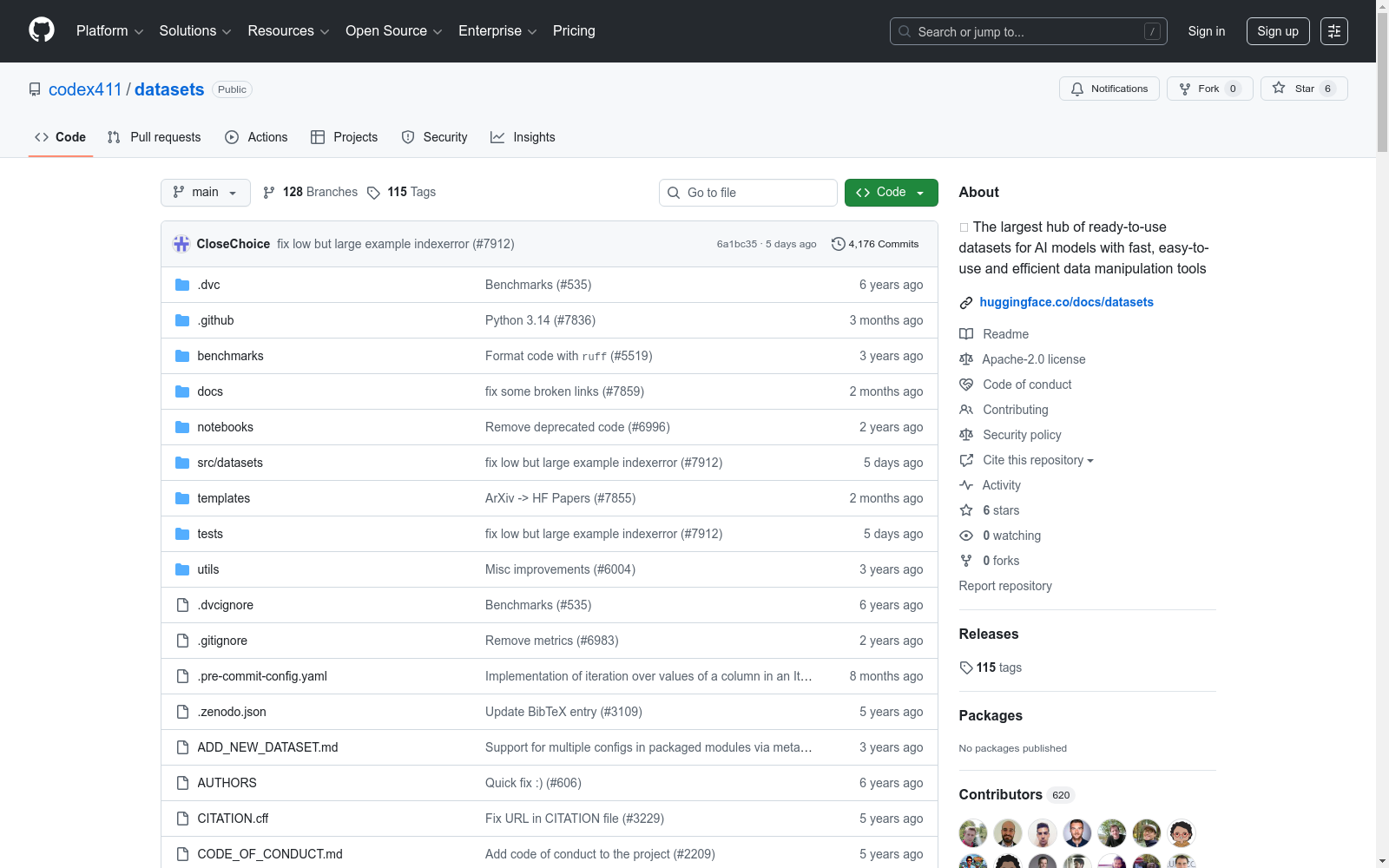This screenshot has height=868, width=1389.
Task: Click the star icon beside 6 stars
Action: pos(966,510)
